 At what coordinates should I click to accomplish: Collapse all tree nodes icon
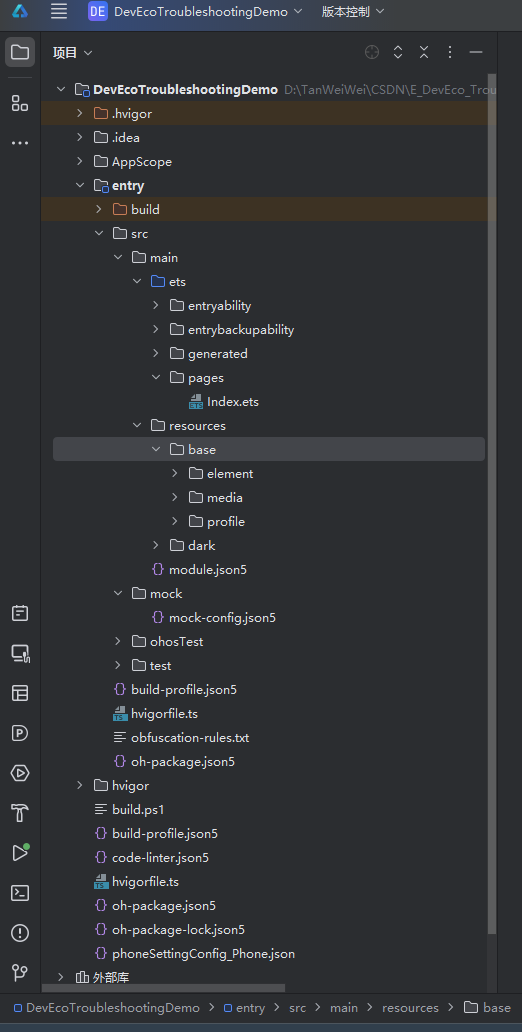click(x=424, y=53)
